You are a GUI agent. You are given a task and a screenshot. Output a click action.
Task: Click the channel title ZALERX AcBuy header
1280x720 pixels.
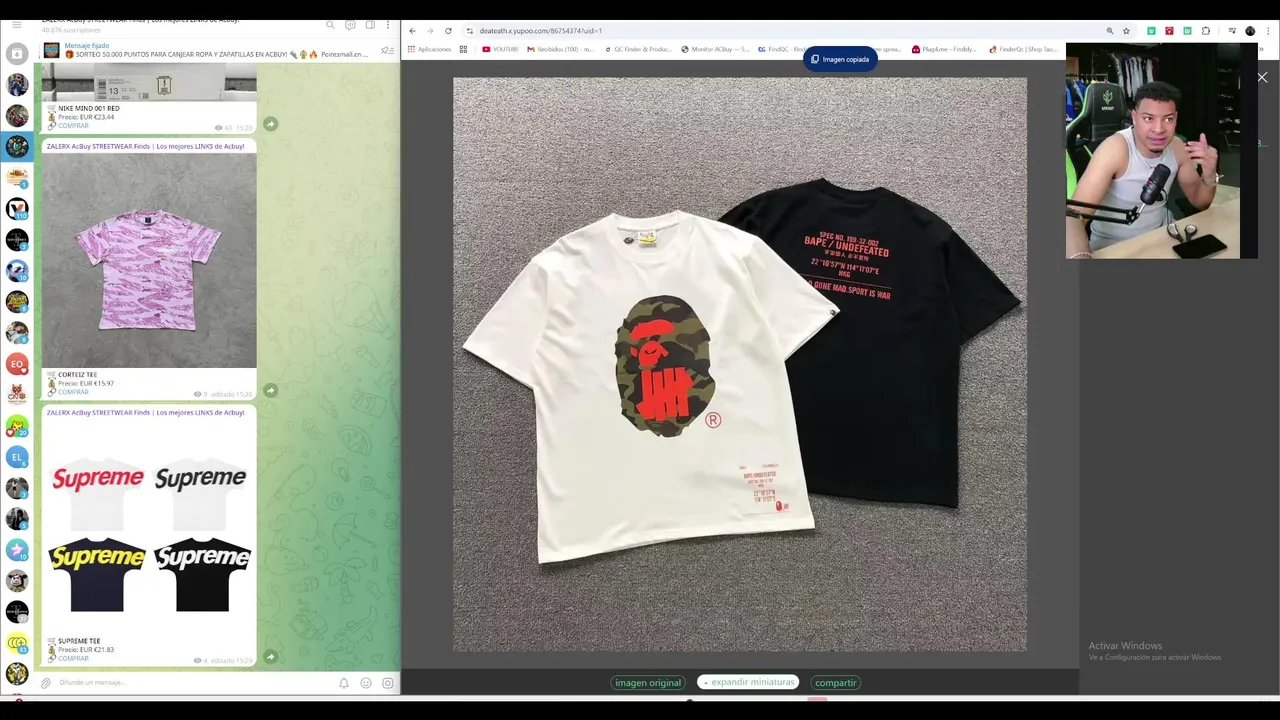click(x=140, y=21)
